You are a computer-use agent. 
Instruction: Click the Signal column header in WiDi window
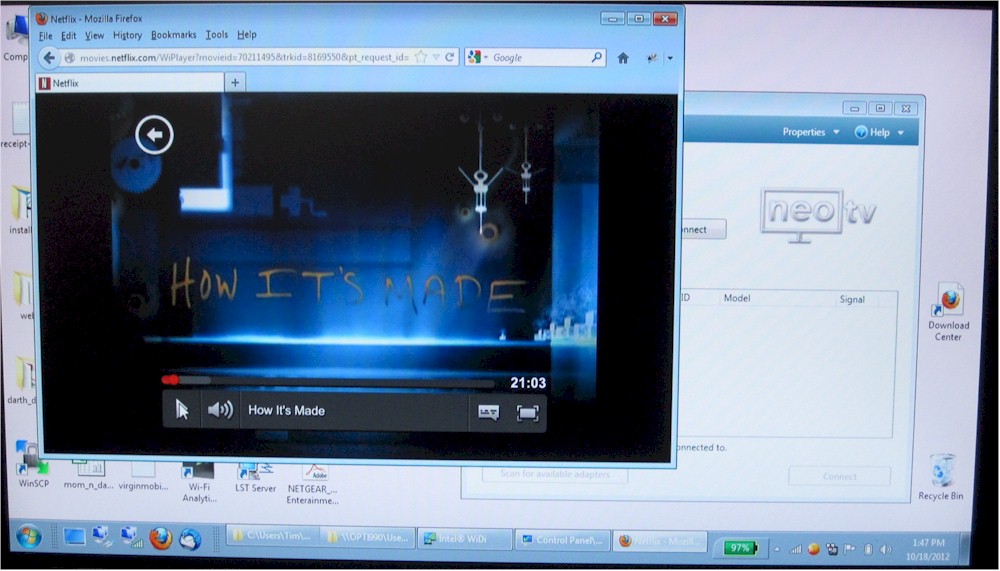[851, 299]
